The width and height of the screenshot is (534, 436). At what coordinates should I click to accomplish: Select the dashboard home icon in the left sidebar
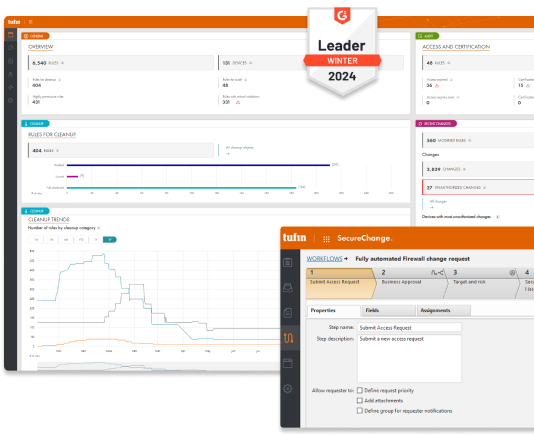(x=11, y=34)
